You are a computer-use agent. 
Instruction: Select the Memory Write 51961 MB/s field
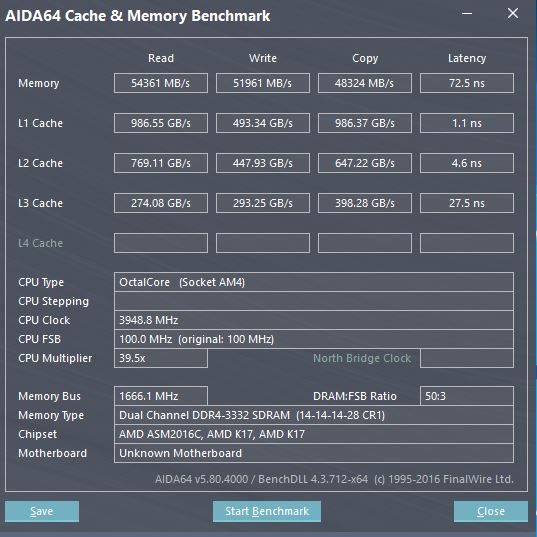pyautogui.click(x=263, y=83)
